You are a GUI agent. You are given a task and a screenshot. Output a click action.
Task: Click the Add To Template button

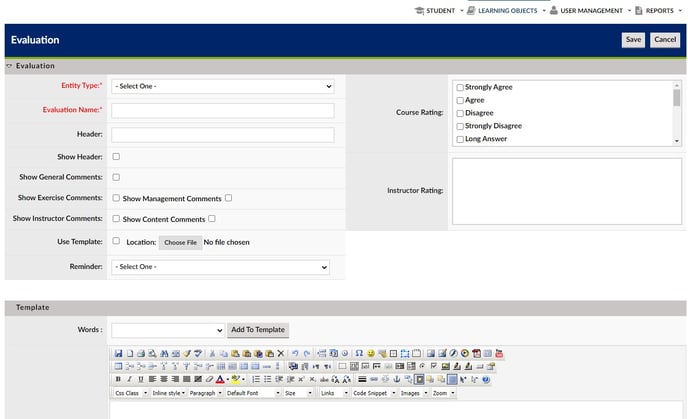pyautogui.click(x=258, y=330)
